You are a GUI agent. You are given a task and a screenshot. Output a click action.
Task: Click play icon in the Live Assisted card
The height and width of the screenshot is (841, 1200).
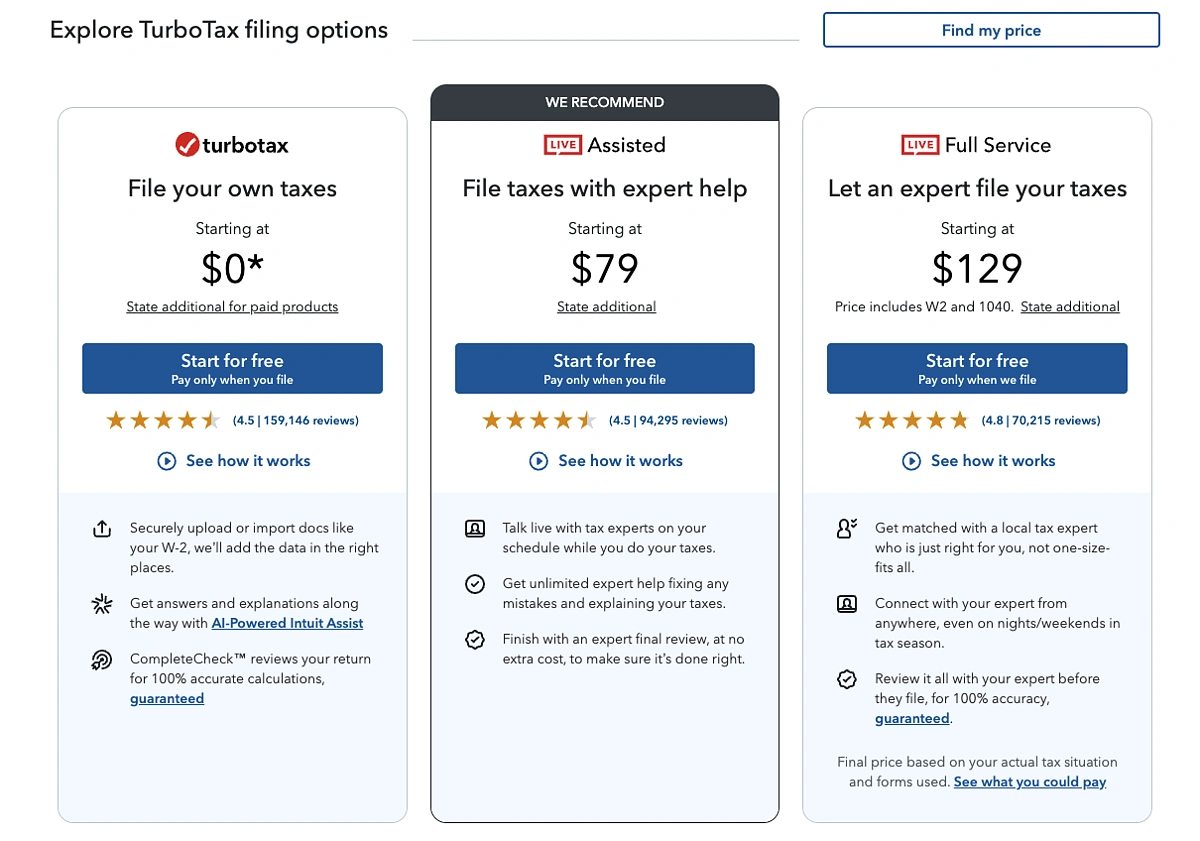pyautogui.click(x=539, y=461)
